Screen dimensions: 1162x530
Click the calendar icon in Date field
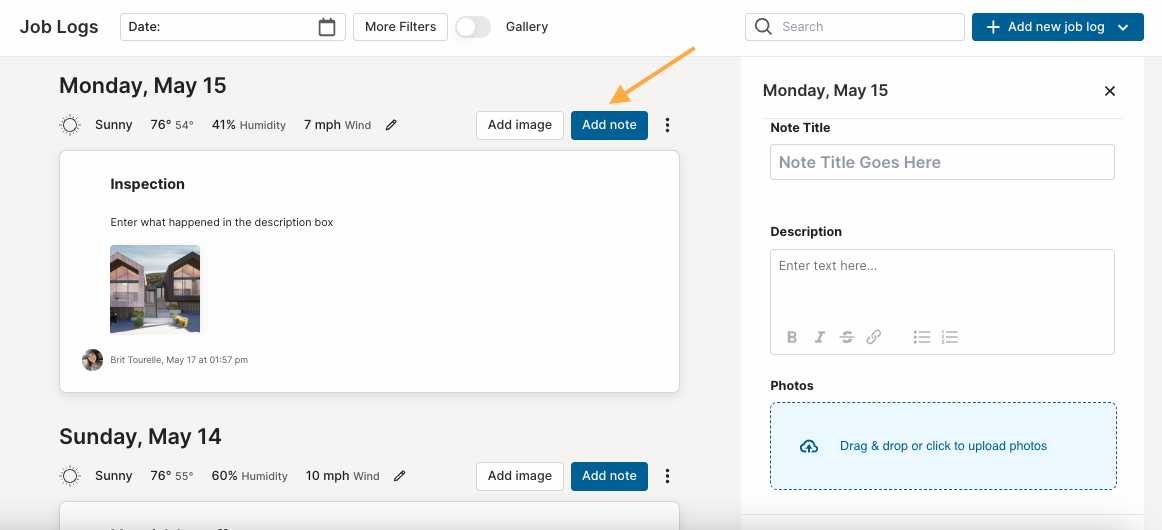click(x=327, y=27)
